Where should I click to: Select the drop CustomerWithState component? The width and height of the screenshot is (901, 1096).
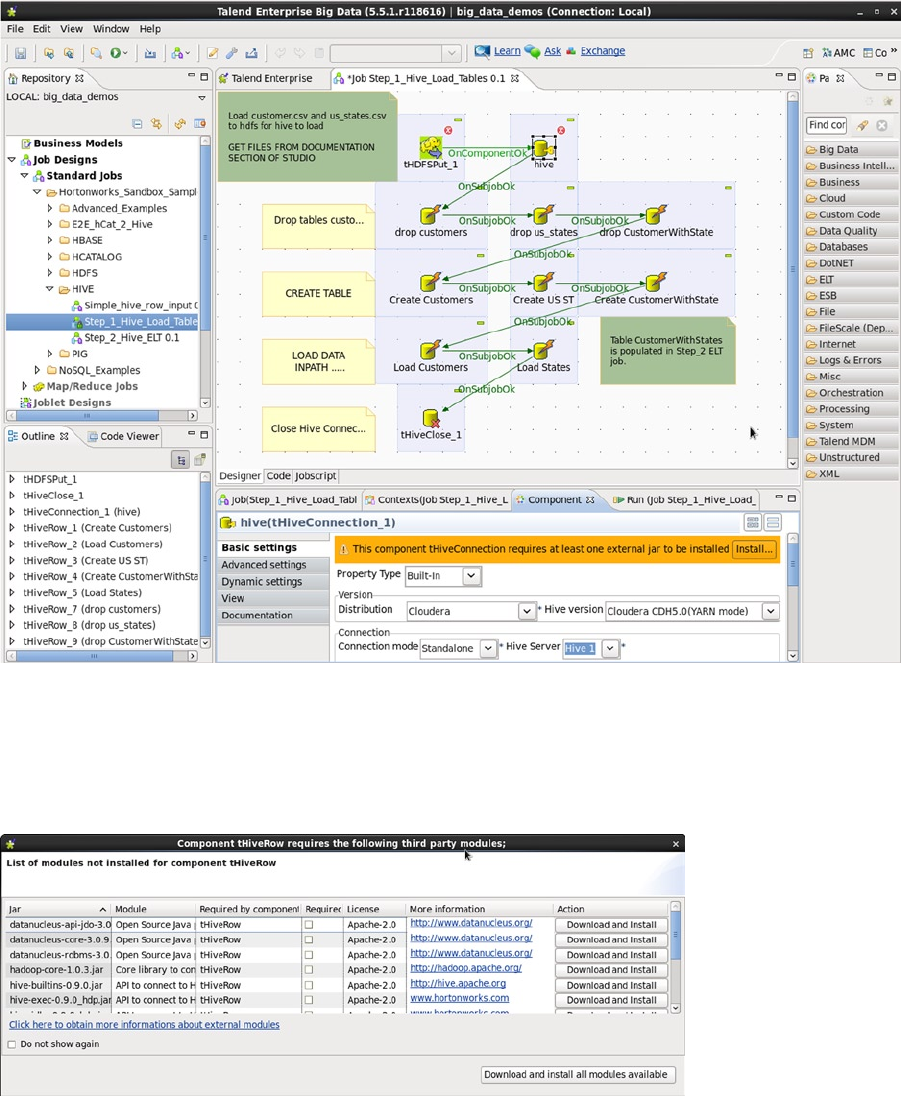tap(656, 214)
